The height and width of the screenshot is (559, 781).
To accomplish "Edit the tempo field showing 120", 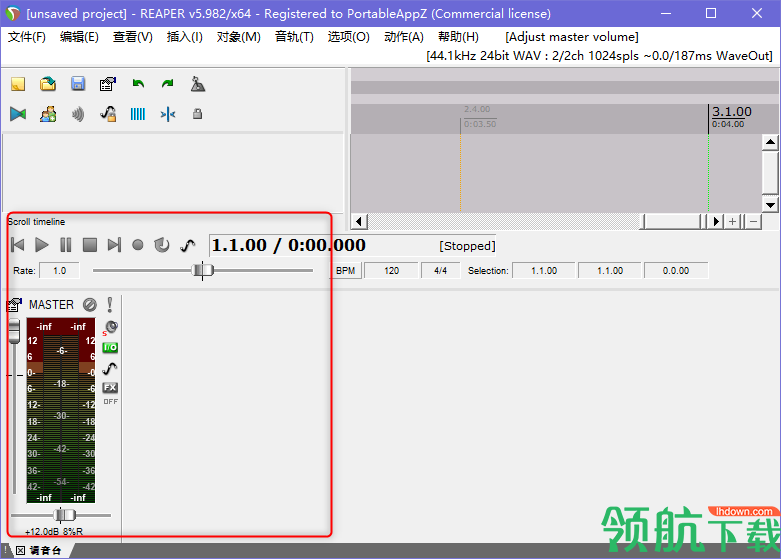I will point(391,271).
